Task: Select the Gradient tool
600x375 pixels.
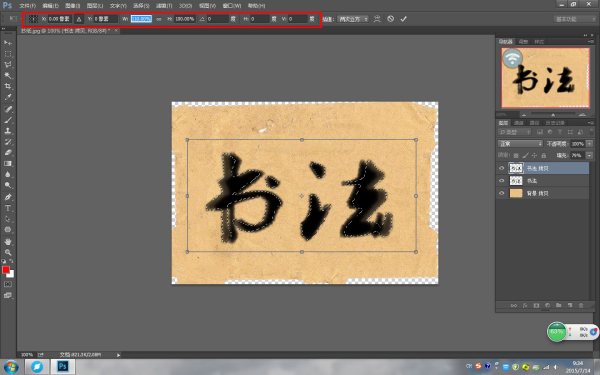Action: pos(8,163)
